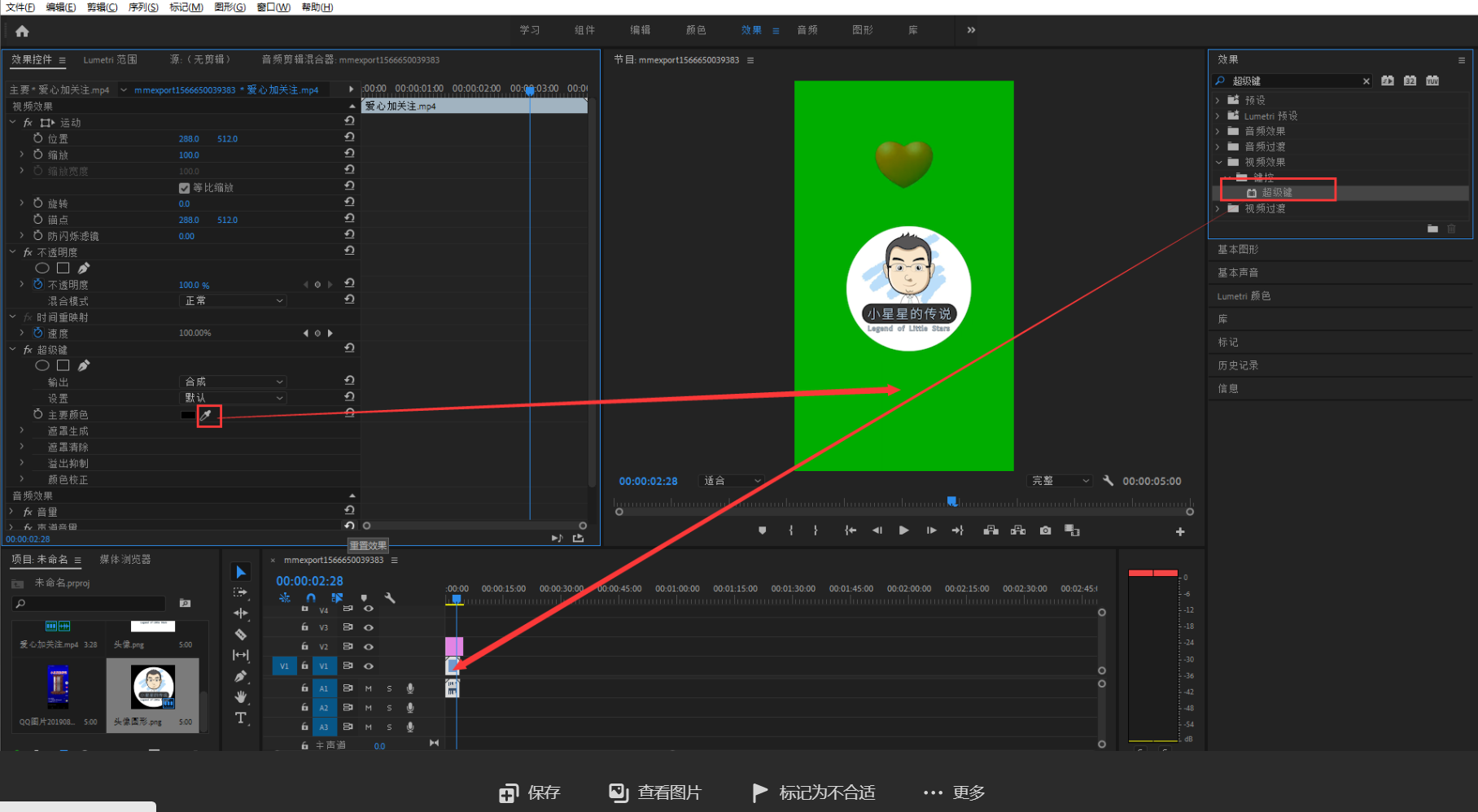Viewport: 1478px width, 812px height.
Task: Expand the 音频效果 folder in effects
Action: coord(1218,131)
